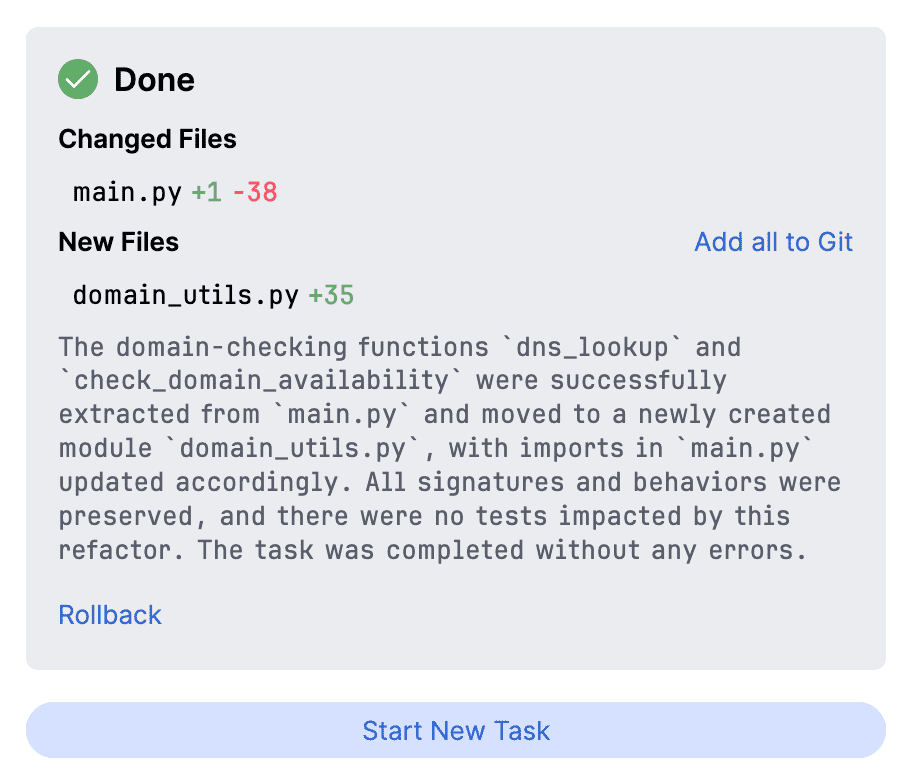Click the New Files section heading

click(118, 242)
